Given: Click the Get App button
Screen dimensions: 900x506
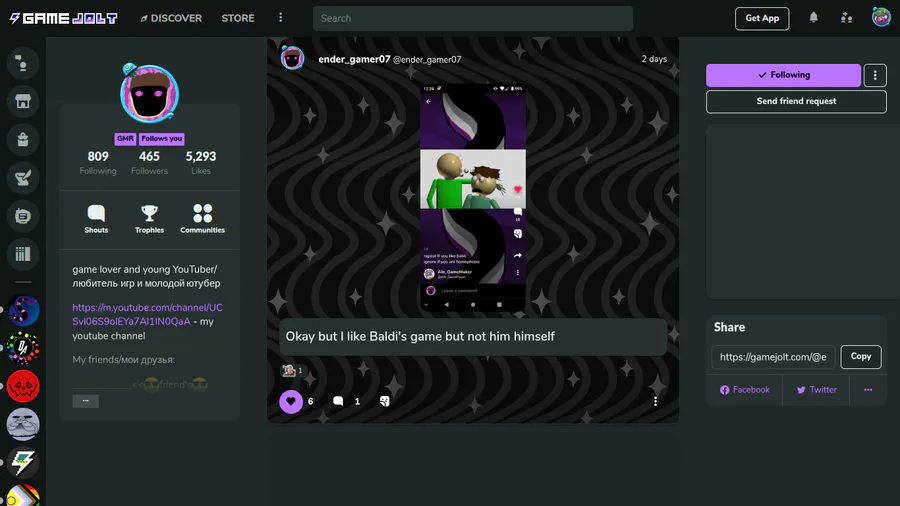Looking at the screenshot, I should pyautogui.click(x=762, y=18).
